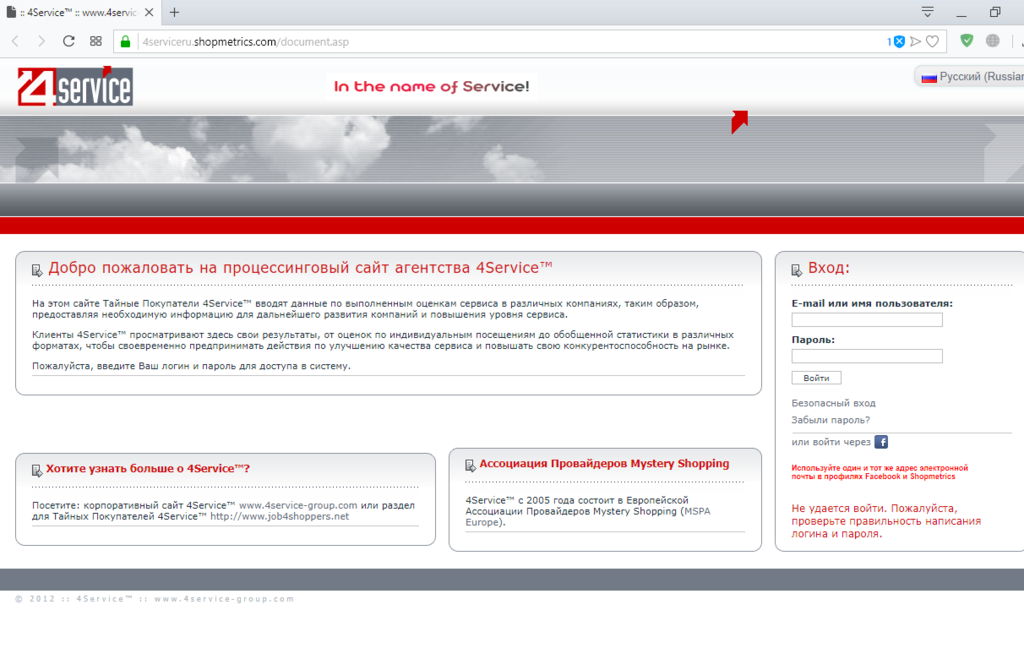Image resolution: width=1024 pixels, height=670 pixels.
Task: Open the http://www.job4shoppers.net link
Action: (x=280, y=517)
